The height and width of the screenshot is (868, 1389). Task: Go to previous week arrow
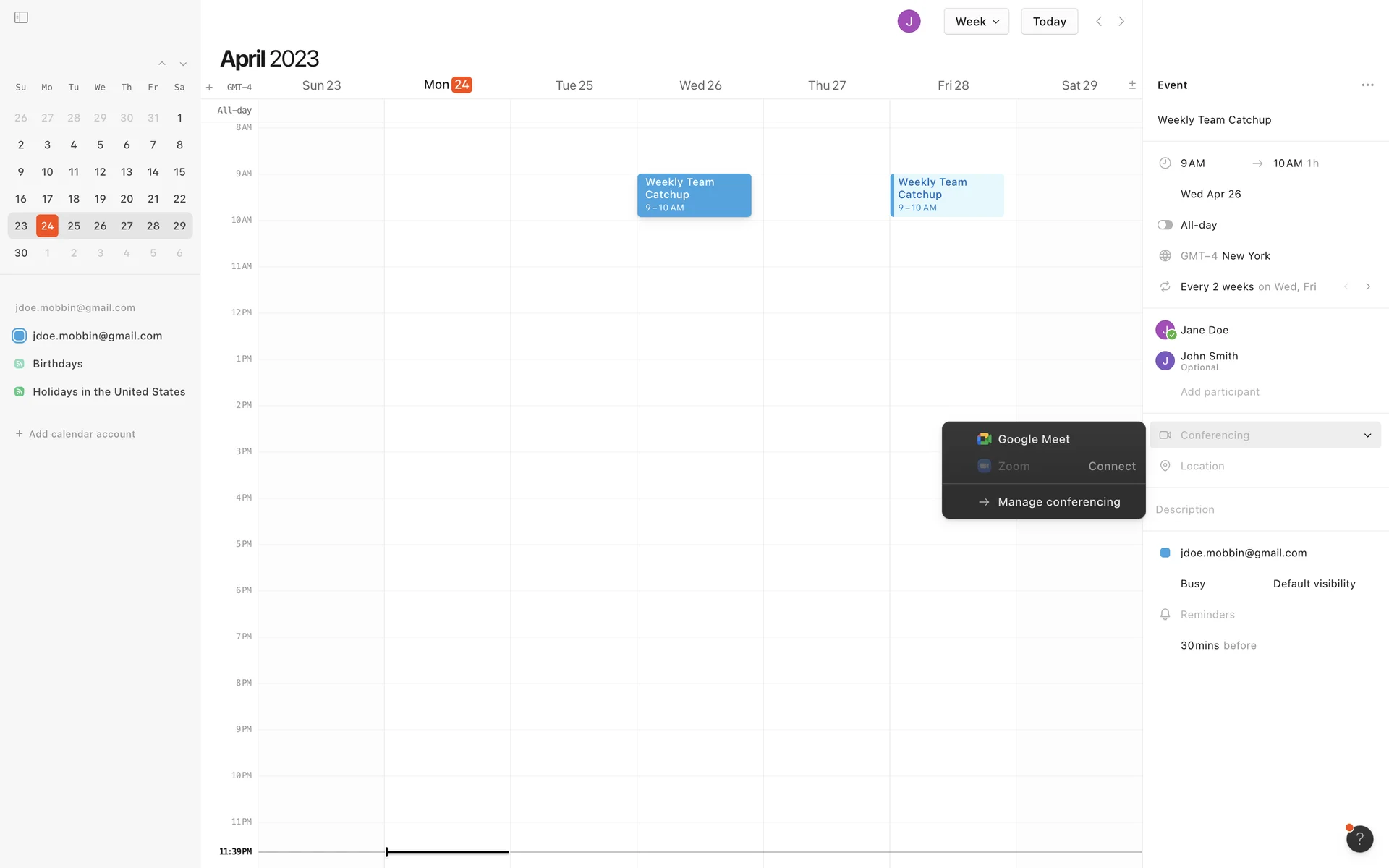pyautogui.click(x=1099, y=21)
